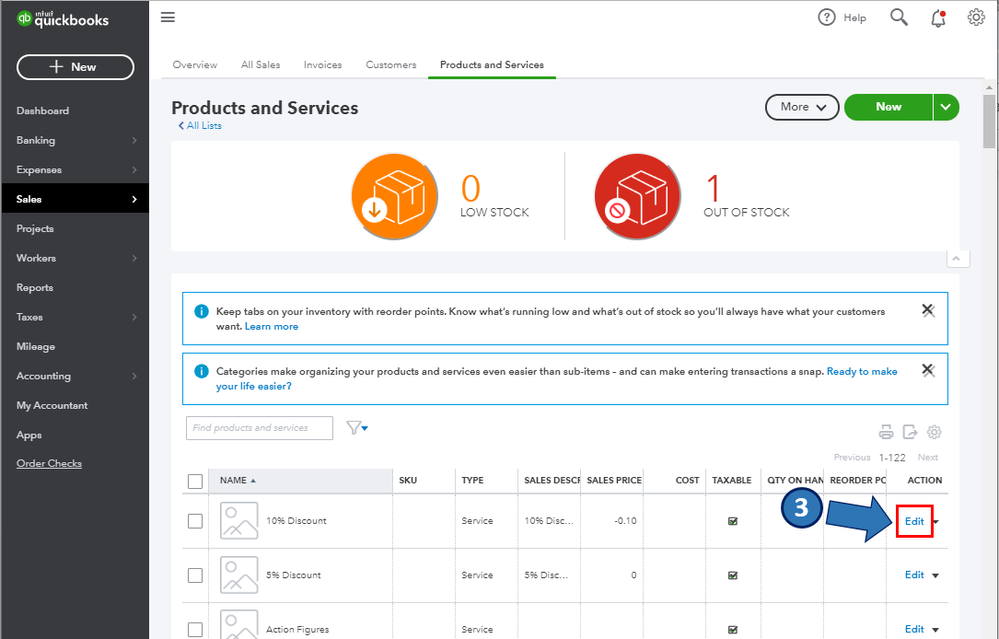Expand the More dropdown button
The image size is (999, 639).
point(802,107)
